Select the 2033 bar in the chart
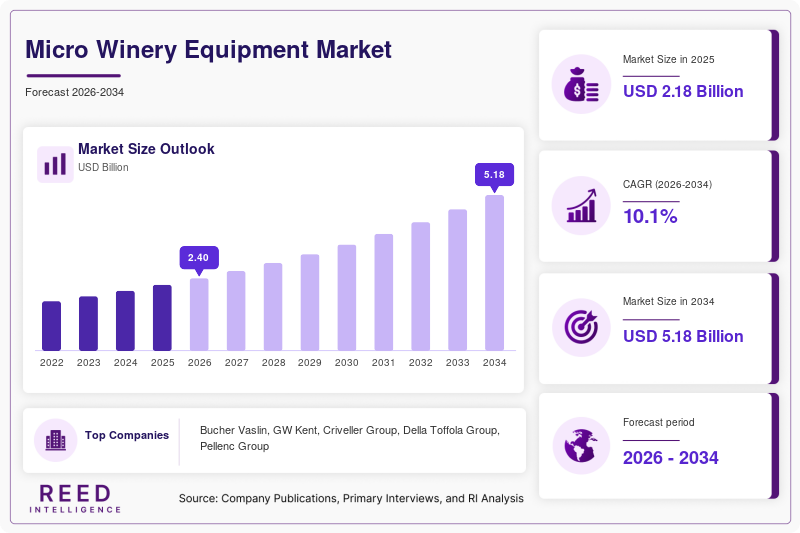 [x=458, y=280]
